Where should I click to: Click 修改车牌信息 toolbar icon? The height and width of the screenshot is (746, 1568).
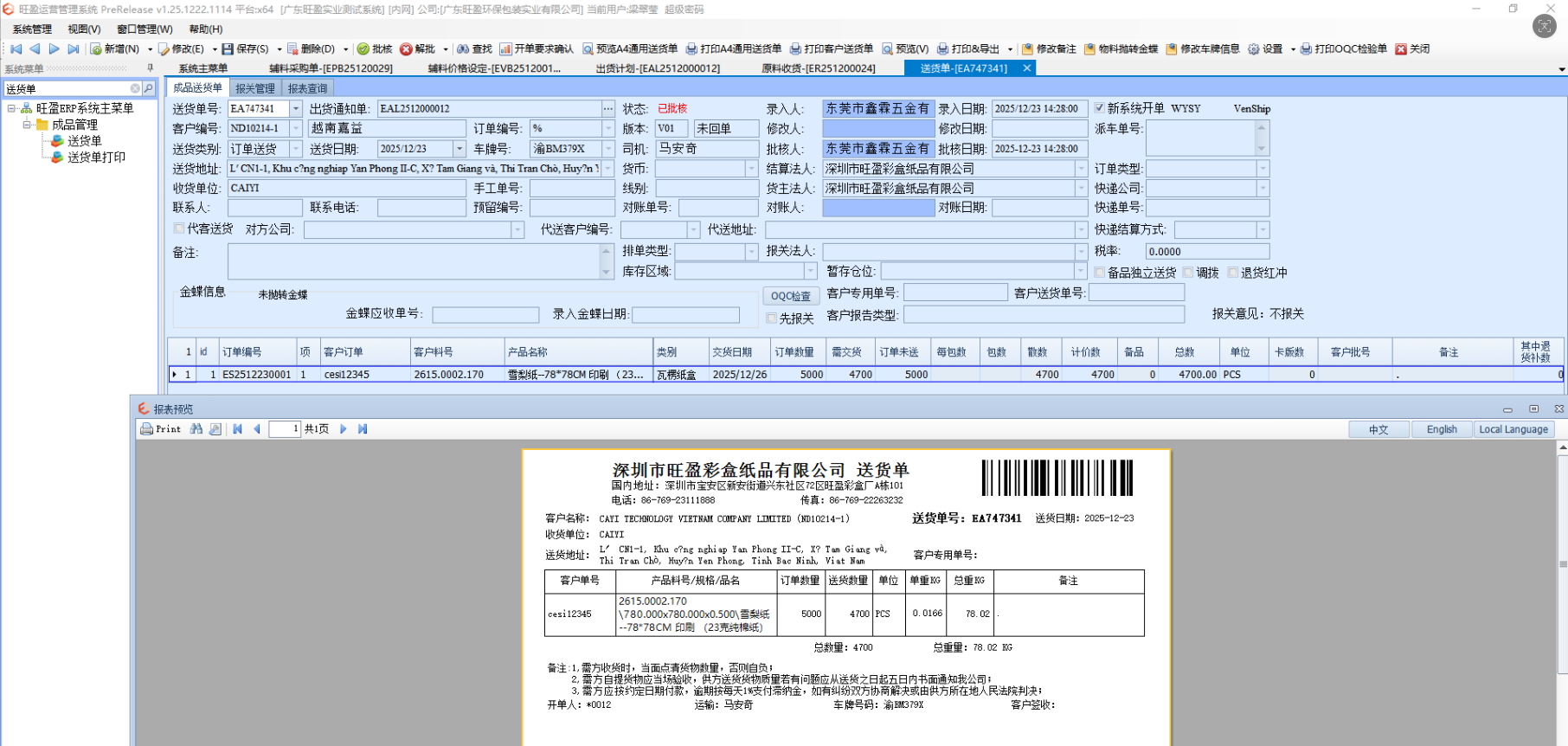(1172, 49)
